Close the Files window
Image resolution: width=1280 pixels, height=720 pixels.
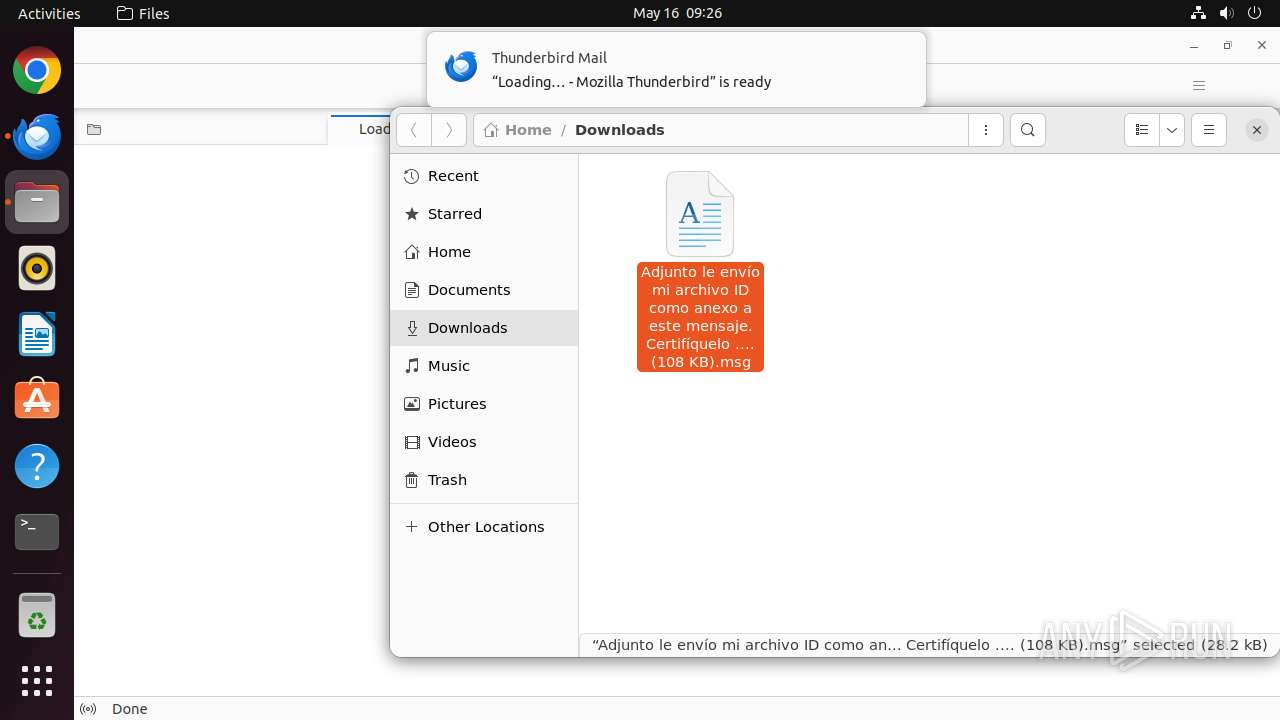(x=1257, y=130)
